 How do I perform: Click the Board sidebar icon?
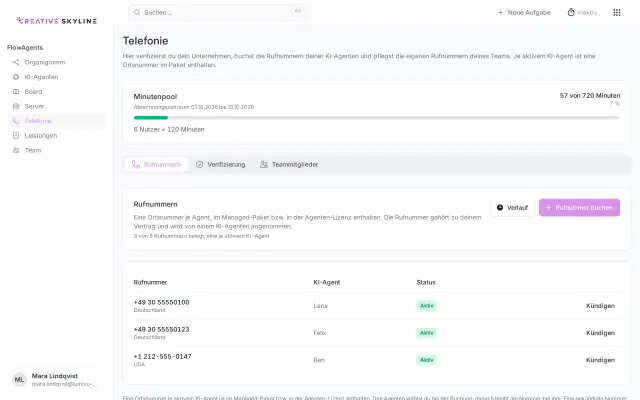click(x=16, y=92)
